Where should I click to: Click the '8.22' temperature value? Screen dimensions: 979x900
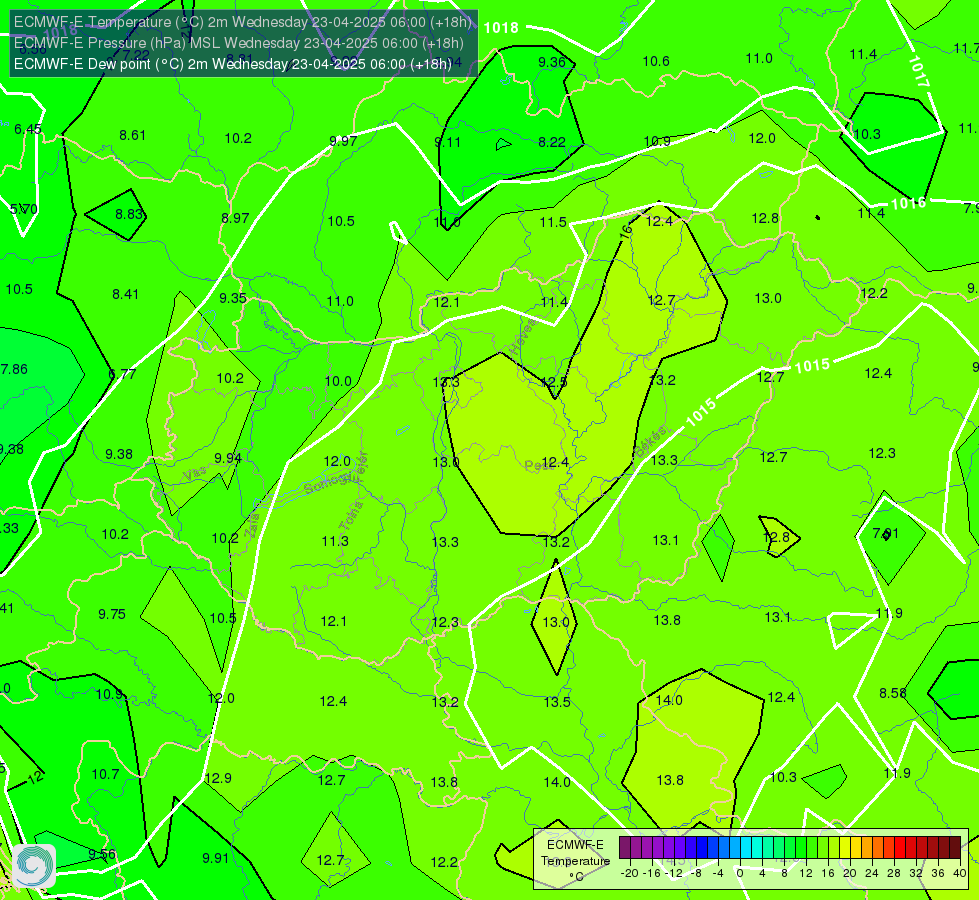point(552,142)
